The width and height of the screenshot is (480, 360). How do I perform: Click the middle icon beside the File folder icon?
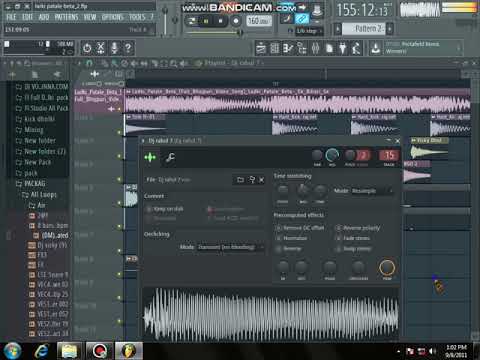252,180
